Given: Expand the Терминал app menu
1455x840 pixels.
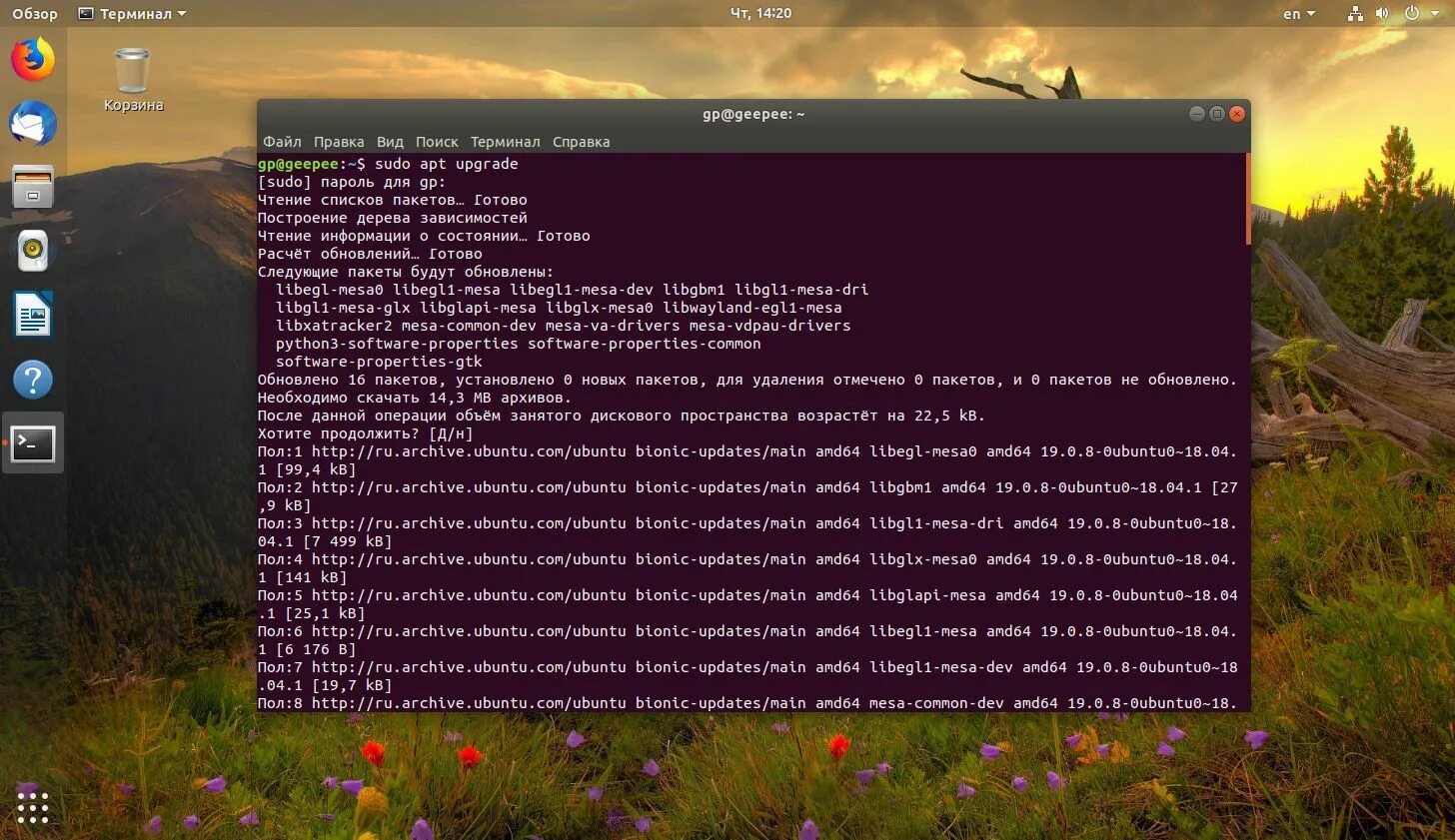Looking at the screenshot, I should click(132, 13).
